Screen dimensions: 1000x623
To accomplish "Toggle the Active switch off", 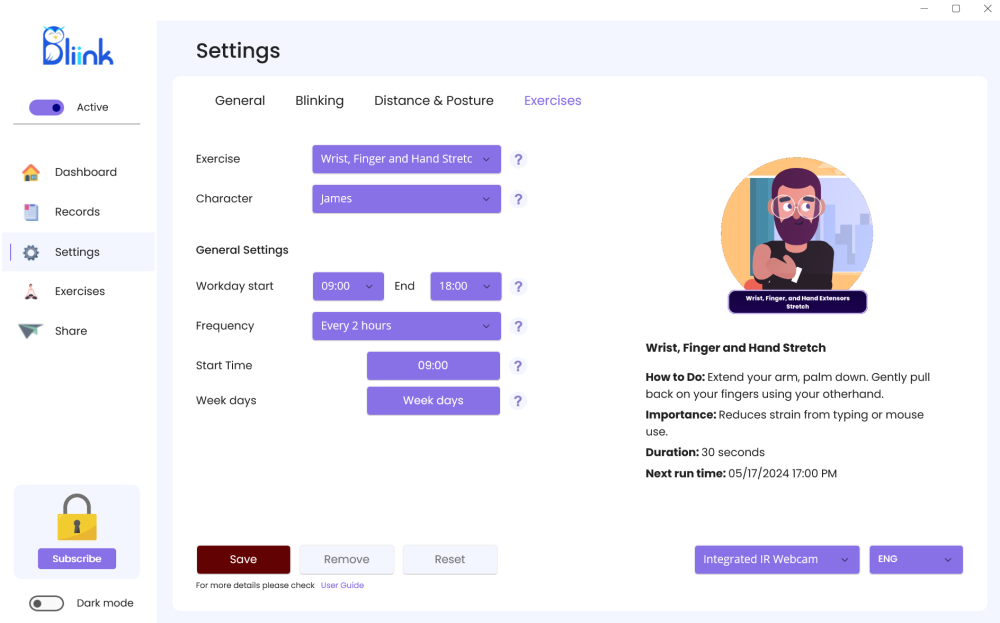I will click(x=47, y=107).
